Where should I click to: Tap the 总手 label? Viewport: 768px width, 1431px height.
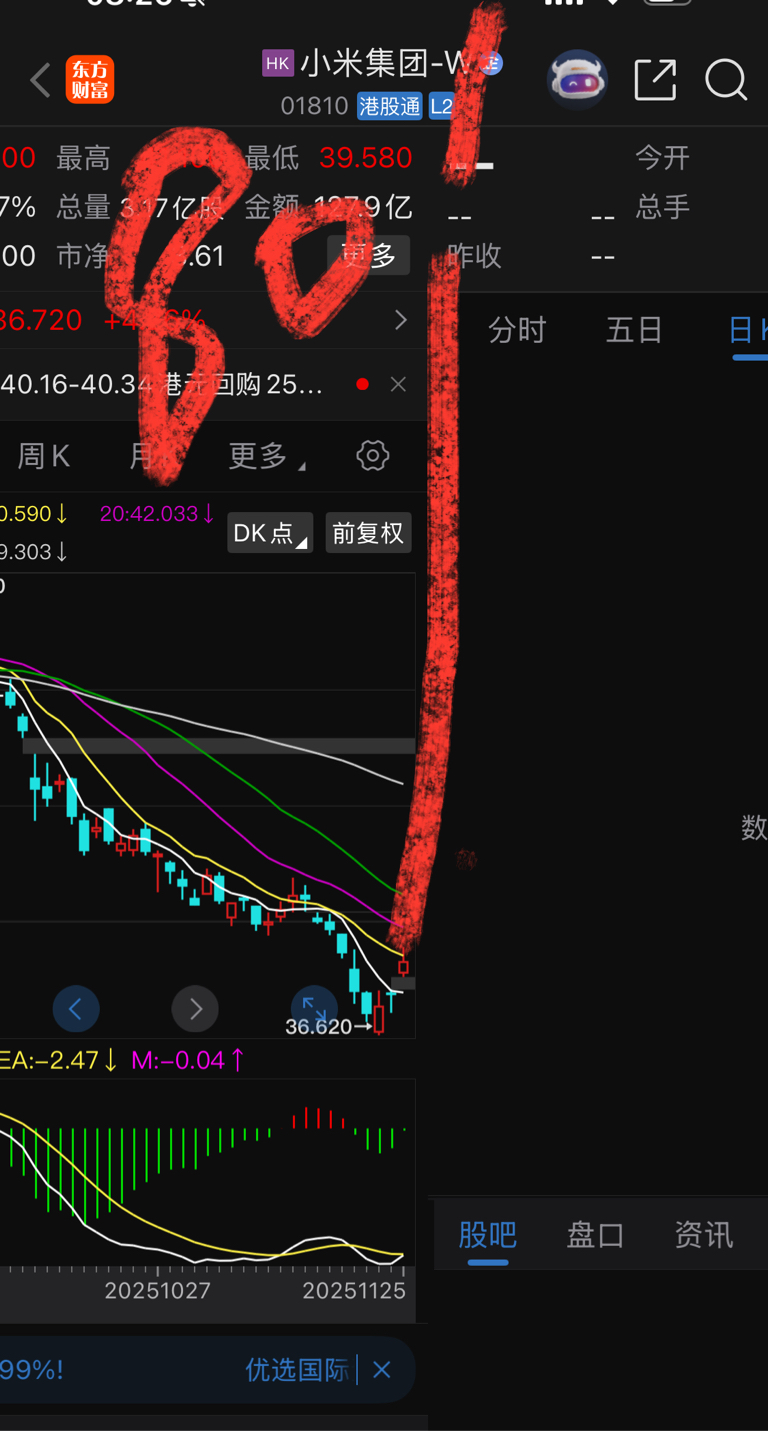pyautogui.click(x=662, y=207)
